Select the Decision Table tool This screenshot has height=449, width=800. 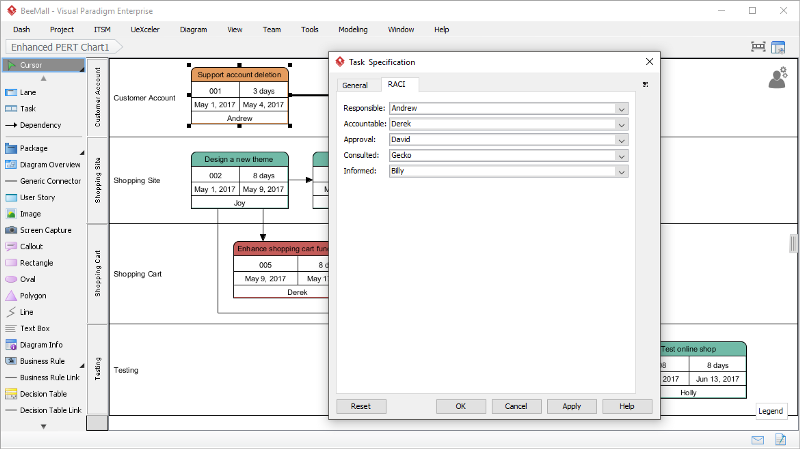click(42, 394)
